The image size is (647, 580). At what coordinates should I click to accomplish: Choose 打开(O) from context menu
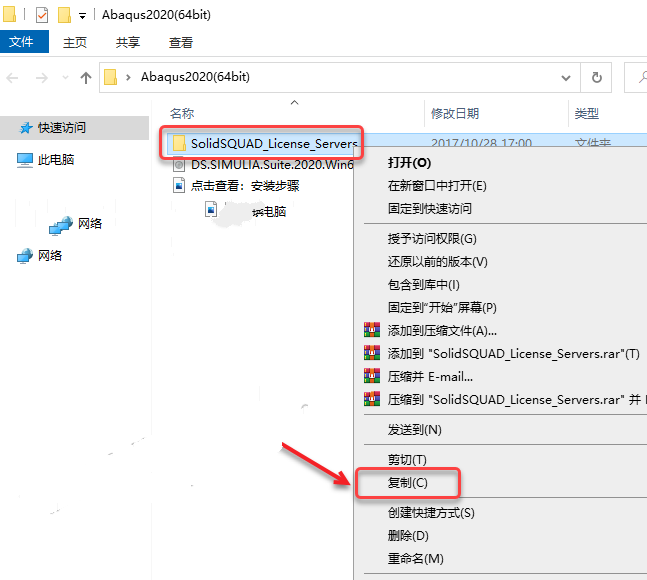409,163
